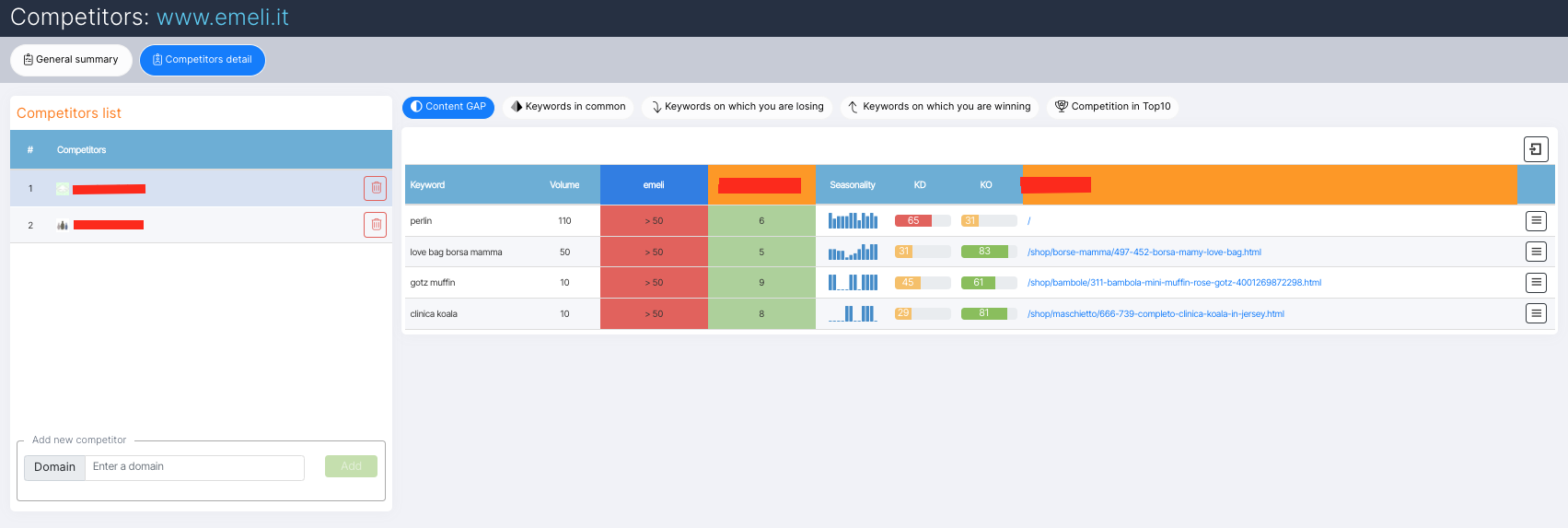Open Keywords in common tab

tap(568, 107)
